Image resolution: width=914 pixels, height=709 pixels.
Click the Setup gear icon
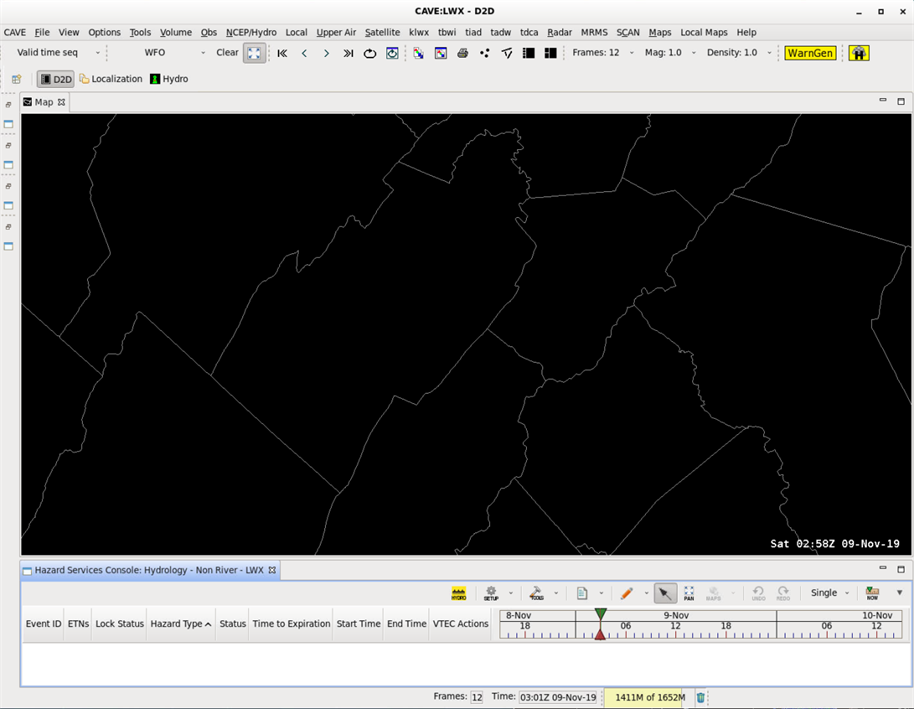click(x=491, y=594)
